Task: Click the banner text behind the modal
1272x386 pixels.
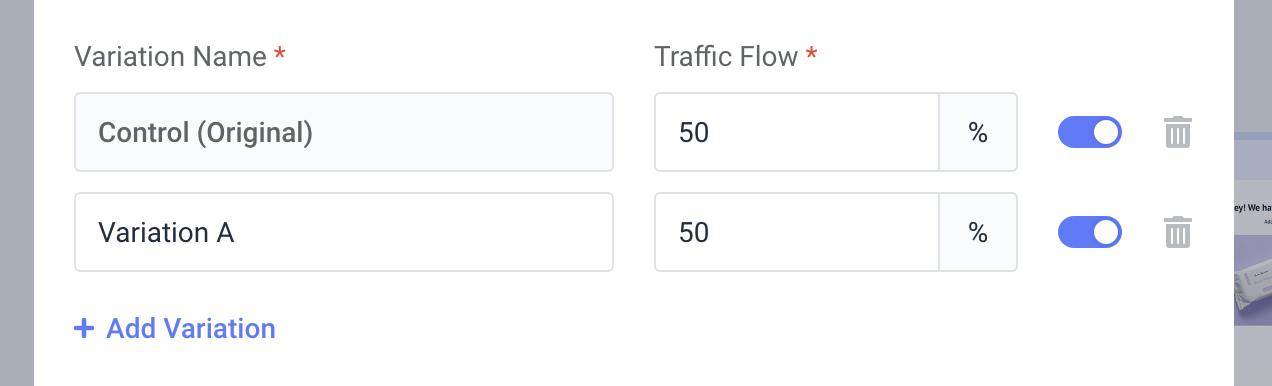Action: tap(1254, 210)
